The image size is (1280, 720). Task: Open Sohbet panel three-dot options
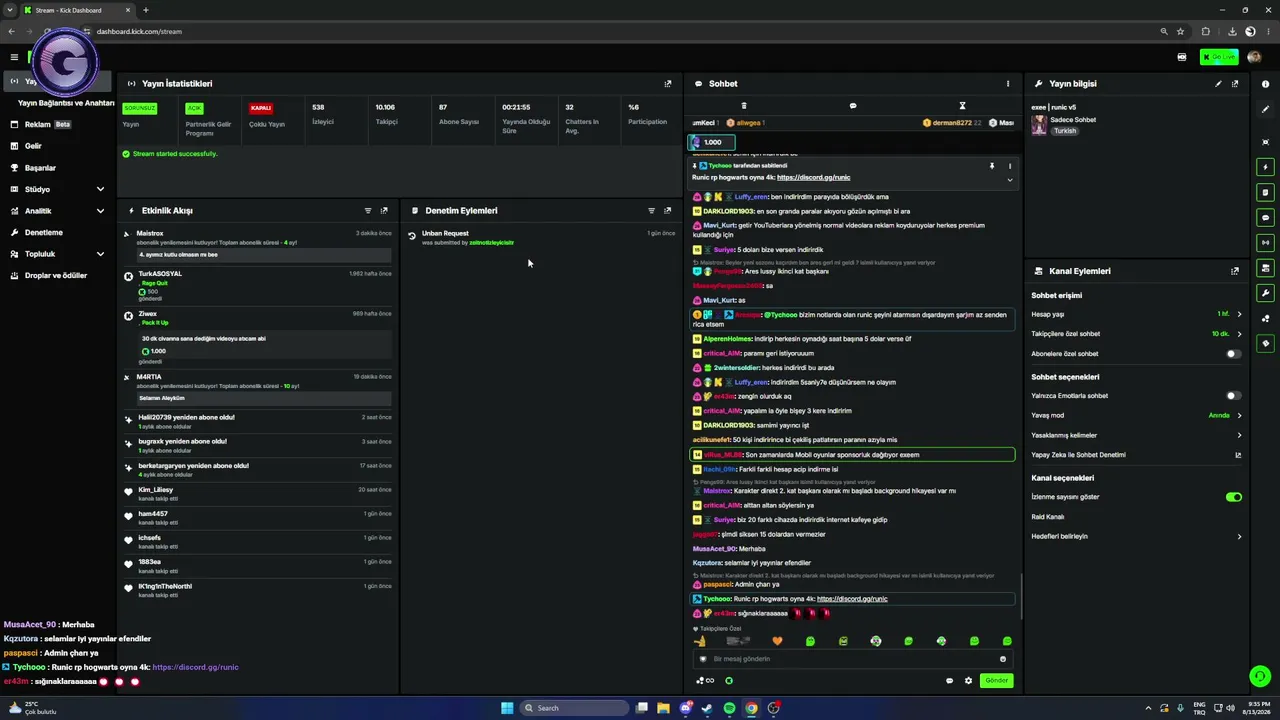click(1008, 84)
